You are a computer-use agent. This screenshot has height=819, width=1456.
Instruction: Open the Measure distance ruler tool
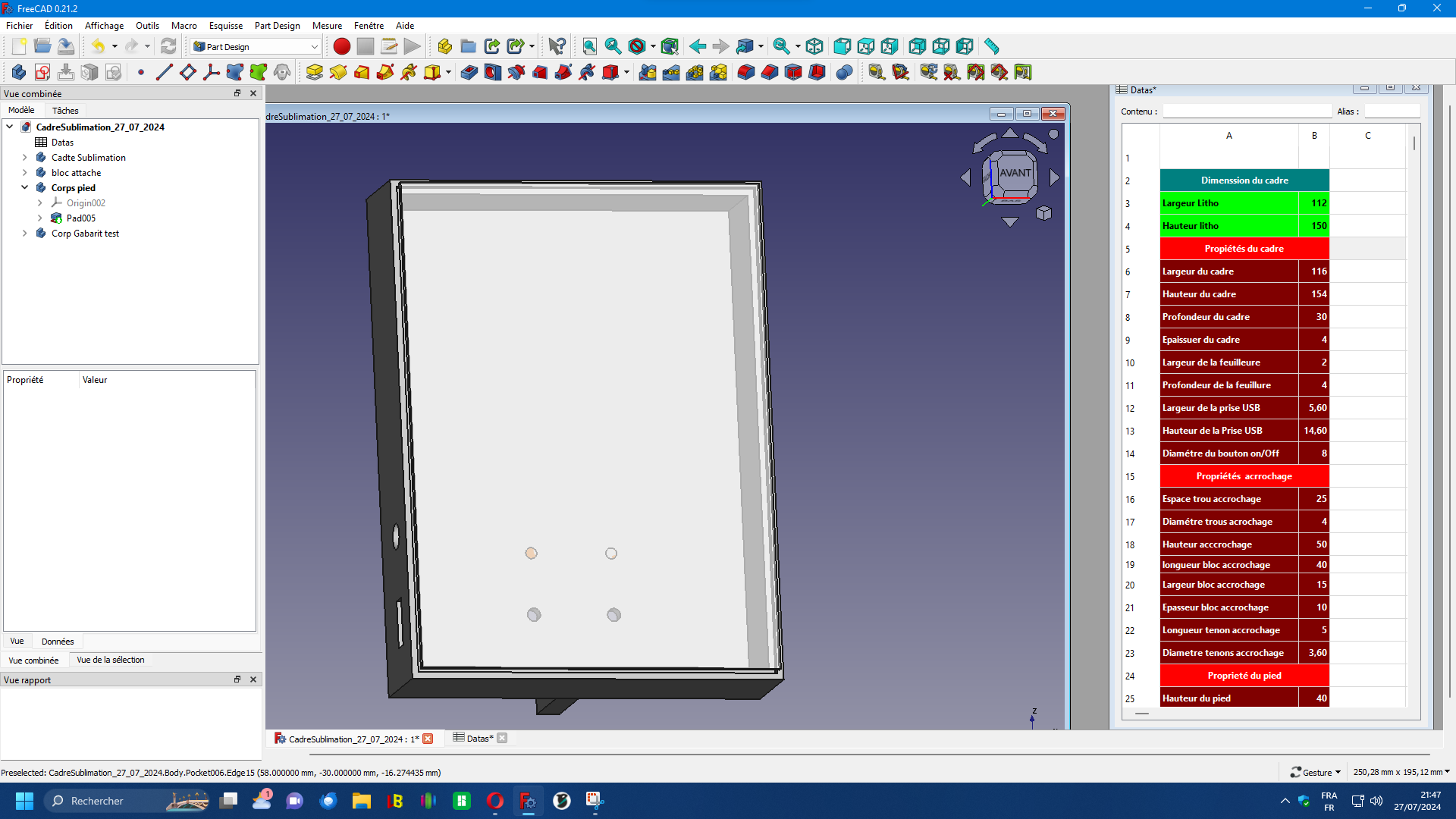pyautogui.click(x=991, y=46)
